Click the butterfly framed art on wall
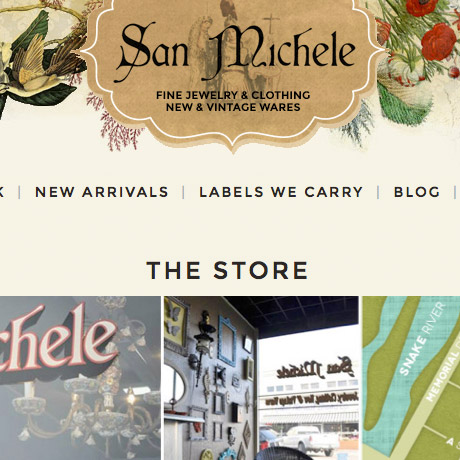Image resolution: width=460 pixels, height=460 pixels. (176, 322)
